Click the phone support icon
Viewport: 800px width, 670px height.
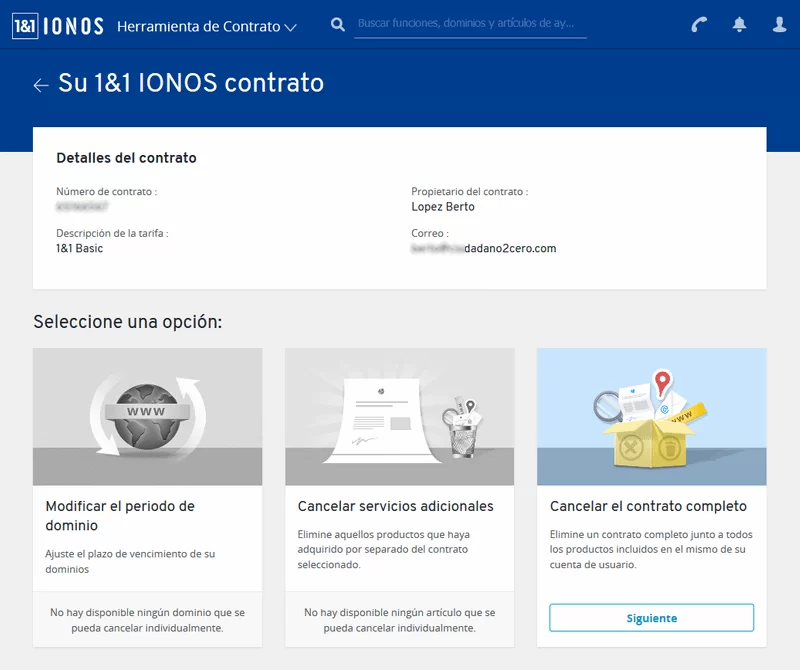pos(699,24)
